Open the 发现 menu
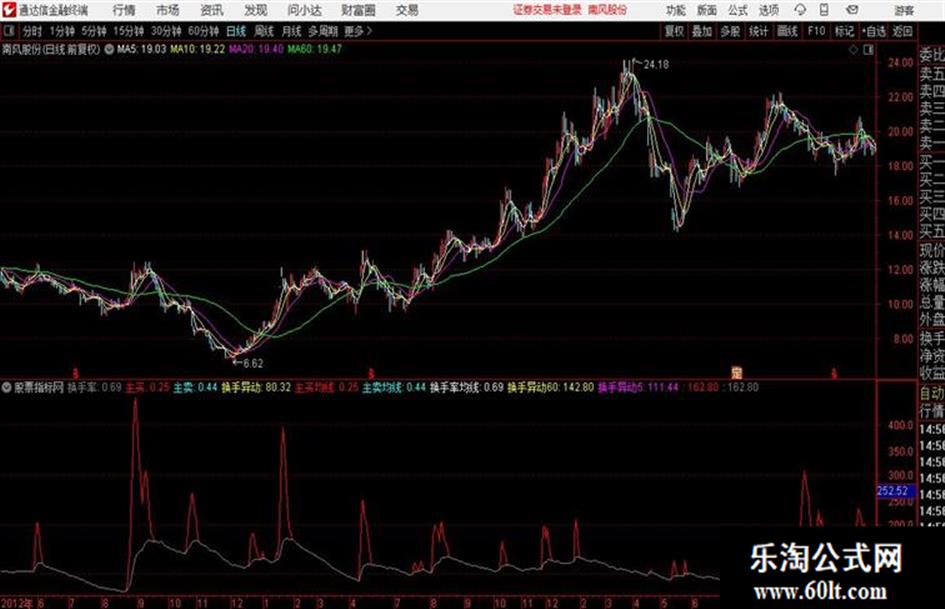Image resolution: width=945 pixels, height=609 pixels. tap(256, 10)
